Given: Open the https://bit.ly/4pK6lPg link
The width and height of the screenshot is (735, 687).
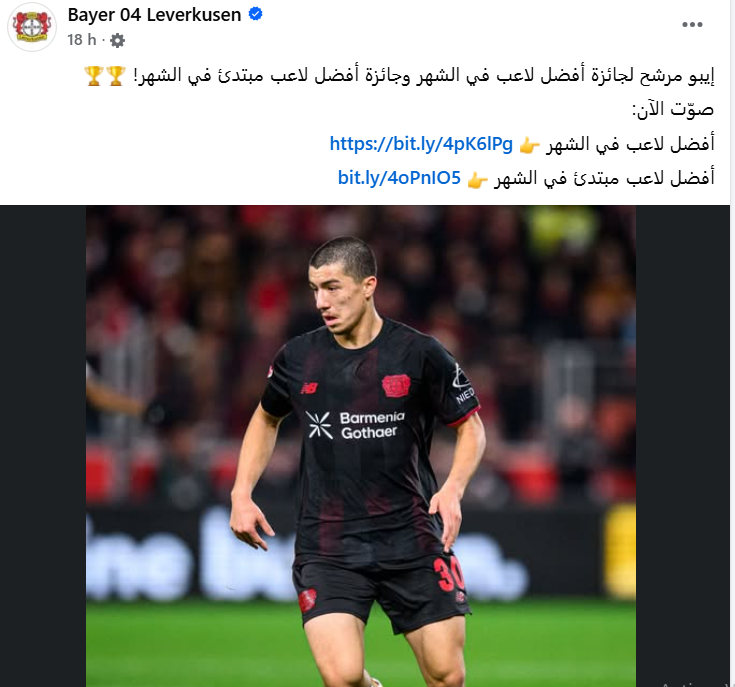Looking at the screenshot, I should 421,144.
